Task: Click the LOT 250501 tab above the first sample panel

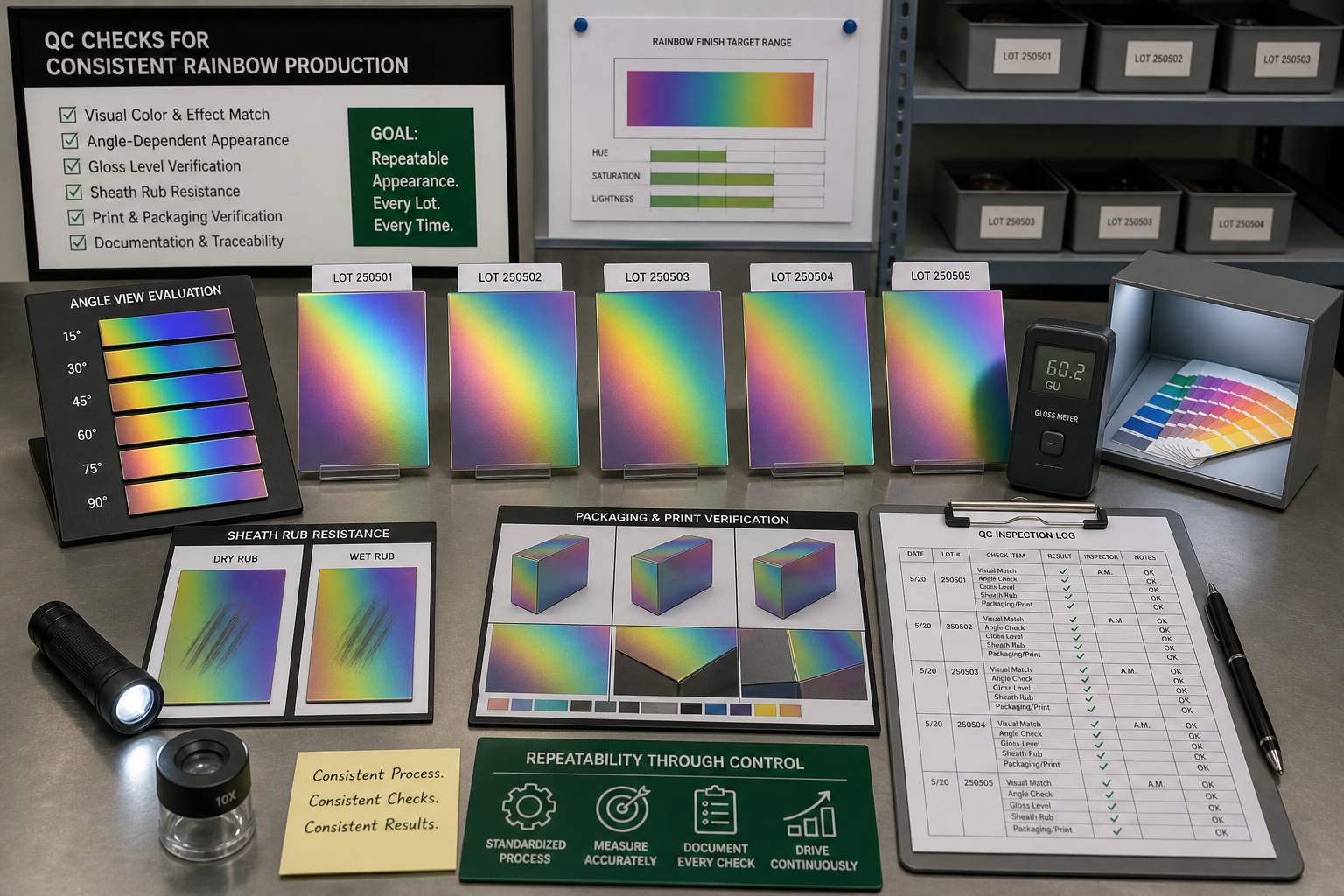Action: [x=362, y=277]
